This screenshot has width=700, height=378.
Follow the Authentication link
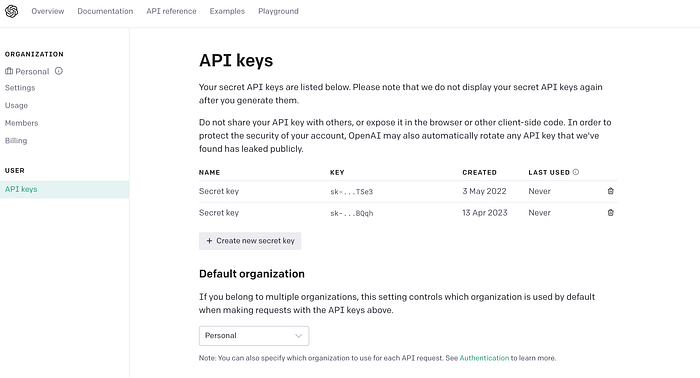coord(484,358)
